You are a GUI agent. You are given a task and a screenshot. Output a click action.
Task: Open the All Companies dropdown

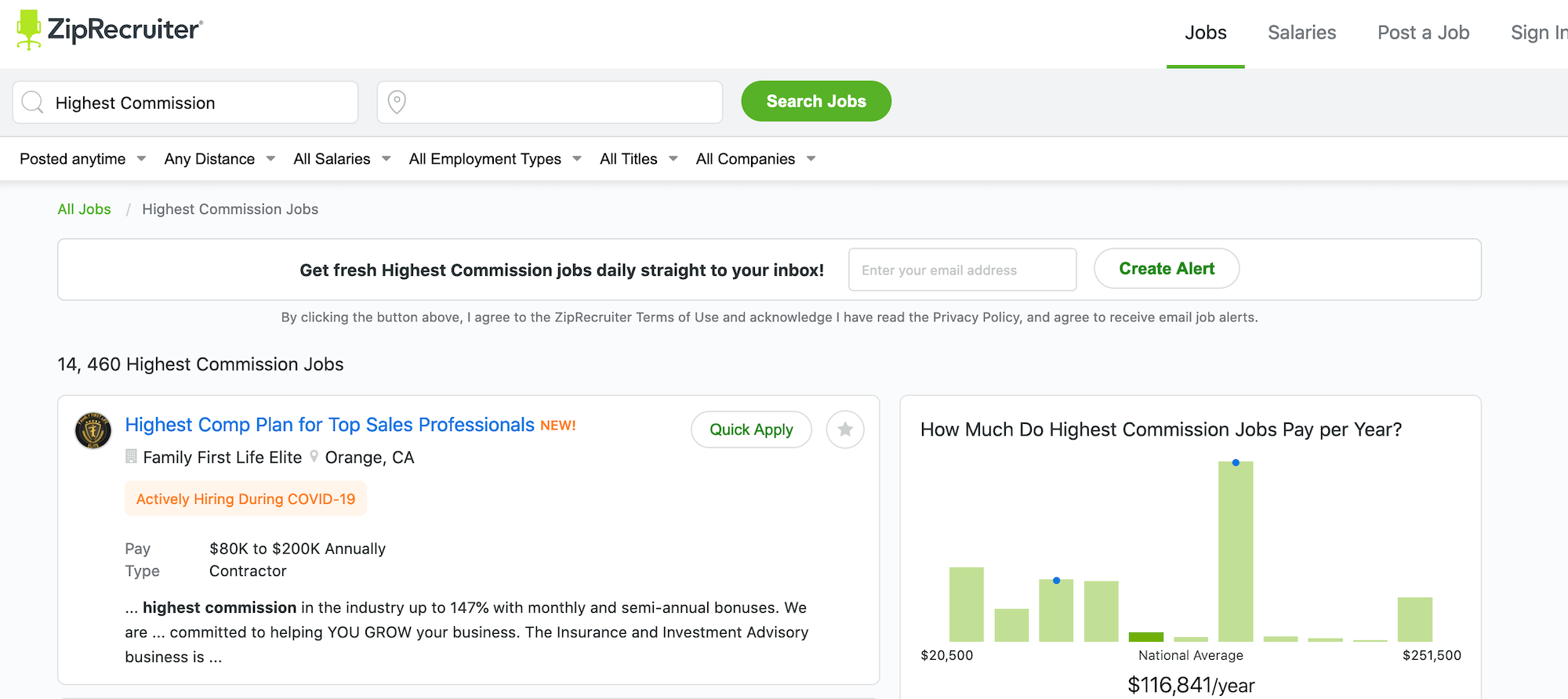(756, 159)
